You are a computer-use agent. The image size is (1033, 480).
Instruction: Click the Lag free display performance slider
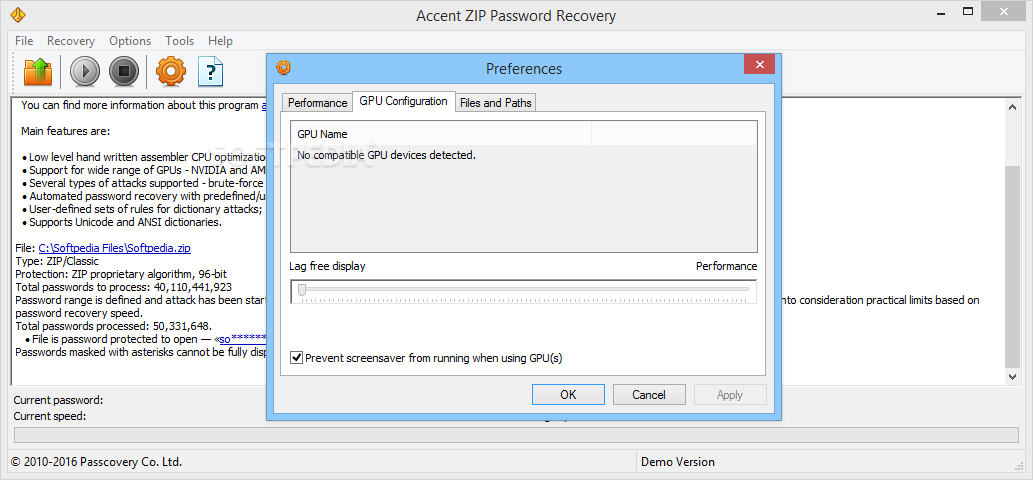click(x=523, y=291)
